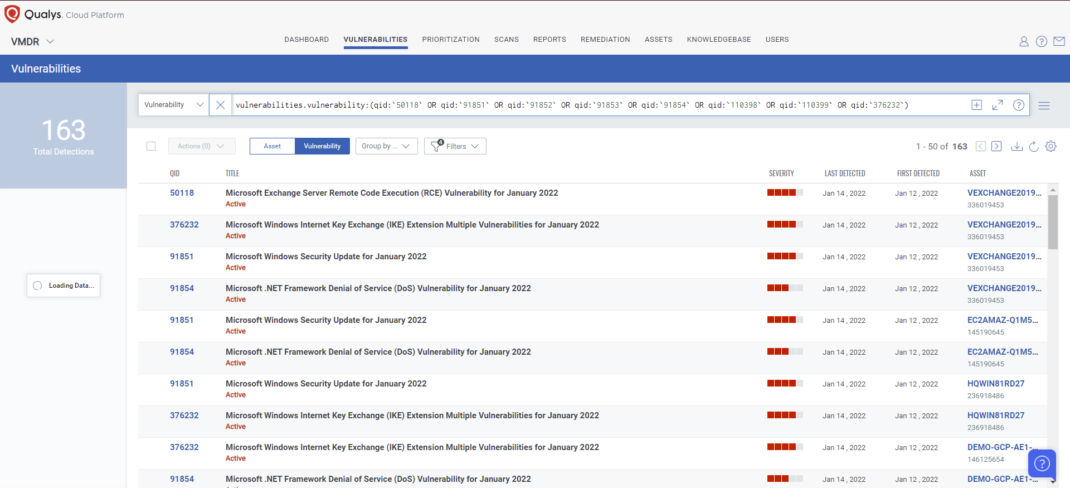Open the hamburger menu beside the search bar
Screen dimensions: 1070x488
click(1044, 106)
